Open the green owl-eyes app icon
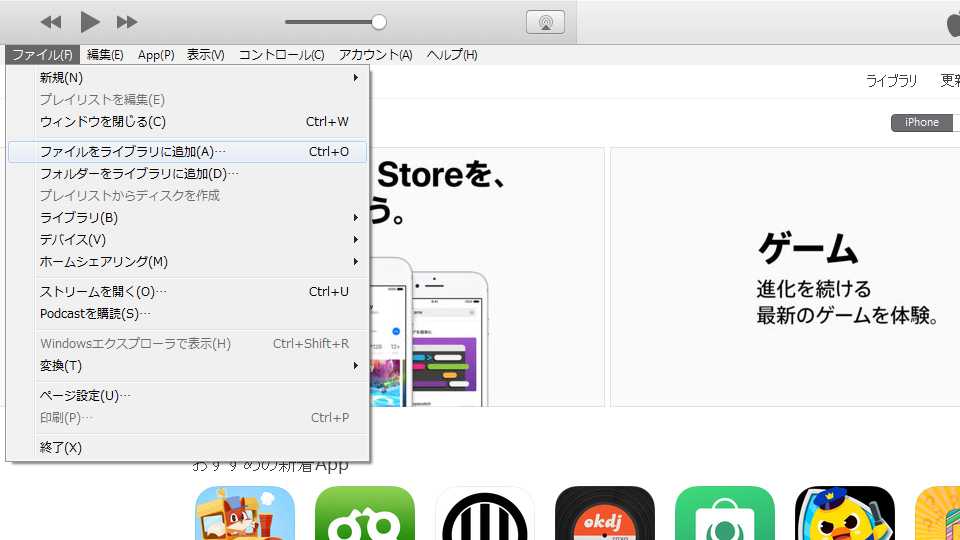Image resolution: width=960 pixels, height=540 pixels. 365,513
